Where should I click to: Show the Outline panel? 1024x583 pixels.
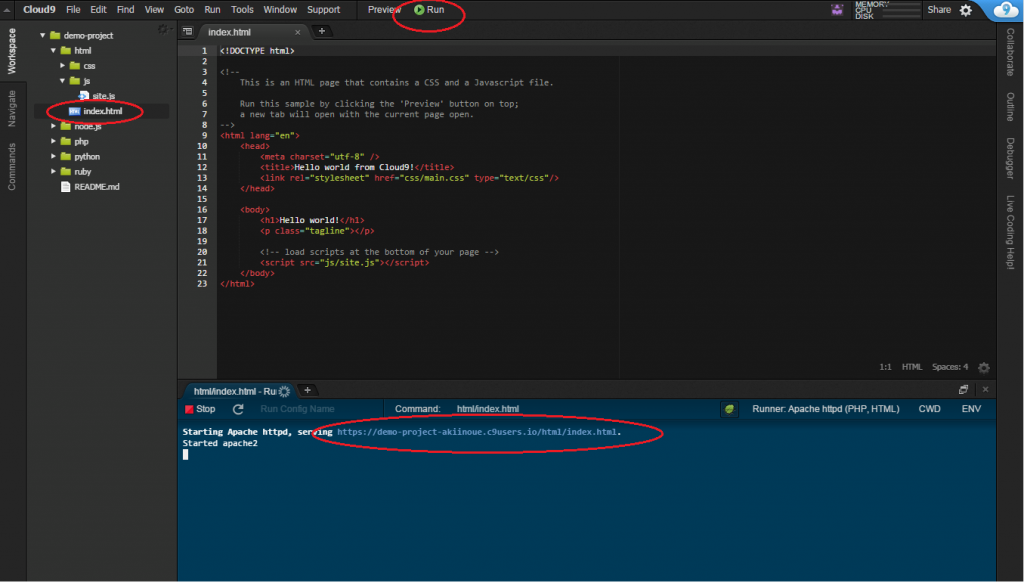1013,103
